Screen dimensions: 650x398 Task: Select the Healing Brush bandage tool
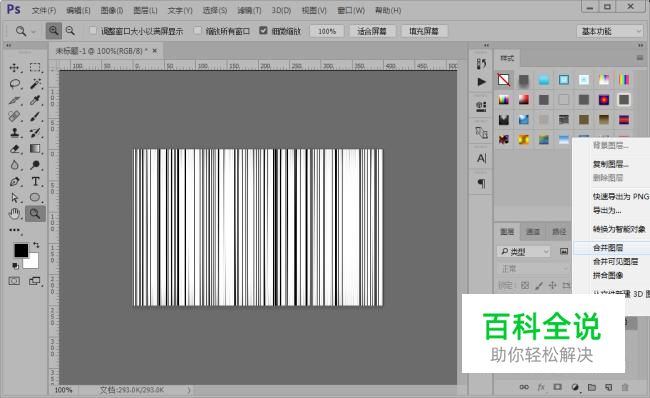coord(15,116)
